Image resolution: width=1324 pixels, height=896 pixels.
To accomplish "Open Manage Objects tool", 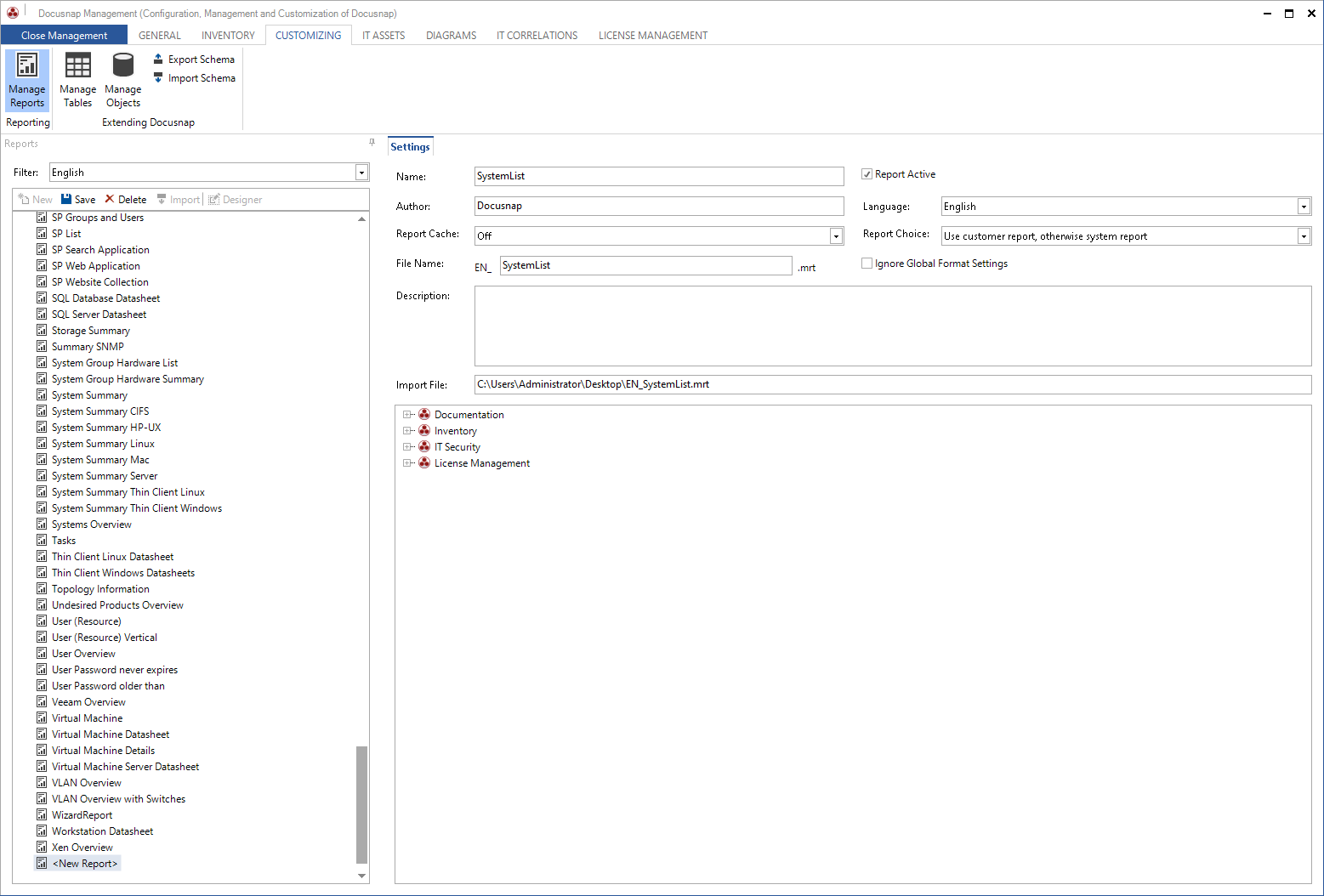I will (123, 80).
